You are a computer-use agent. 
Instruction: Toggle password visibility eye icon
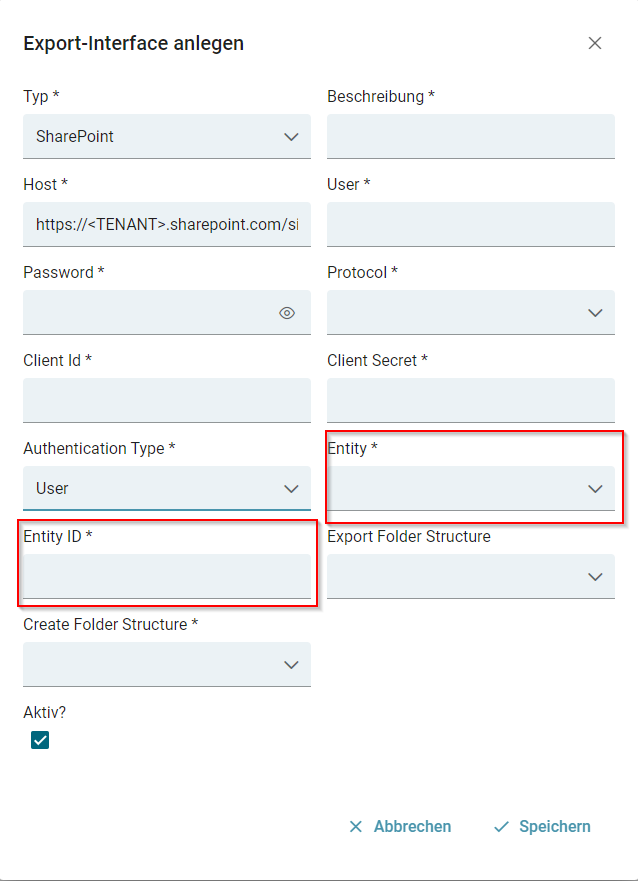287,313
